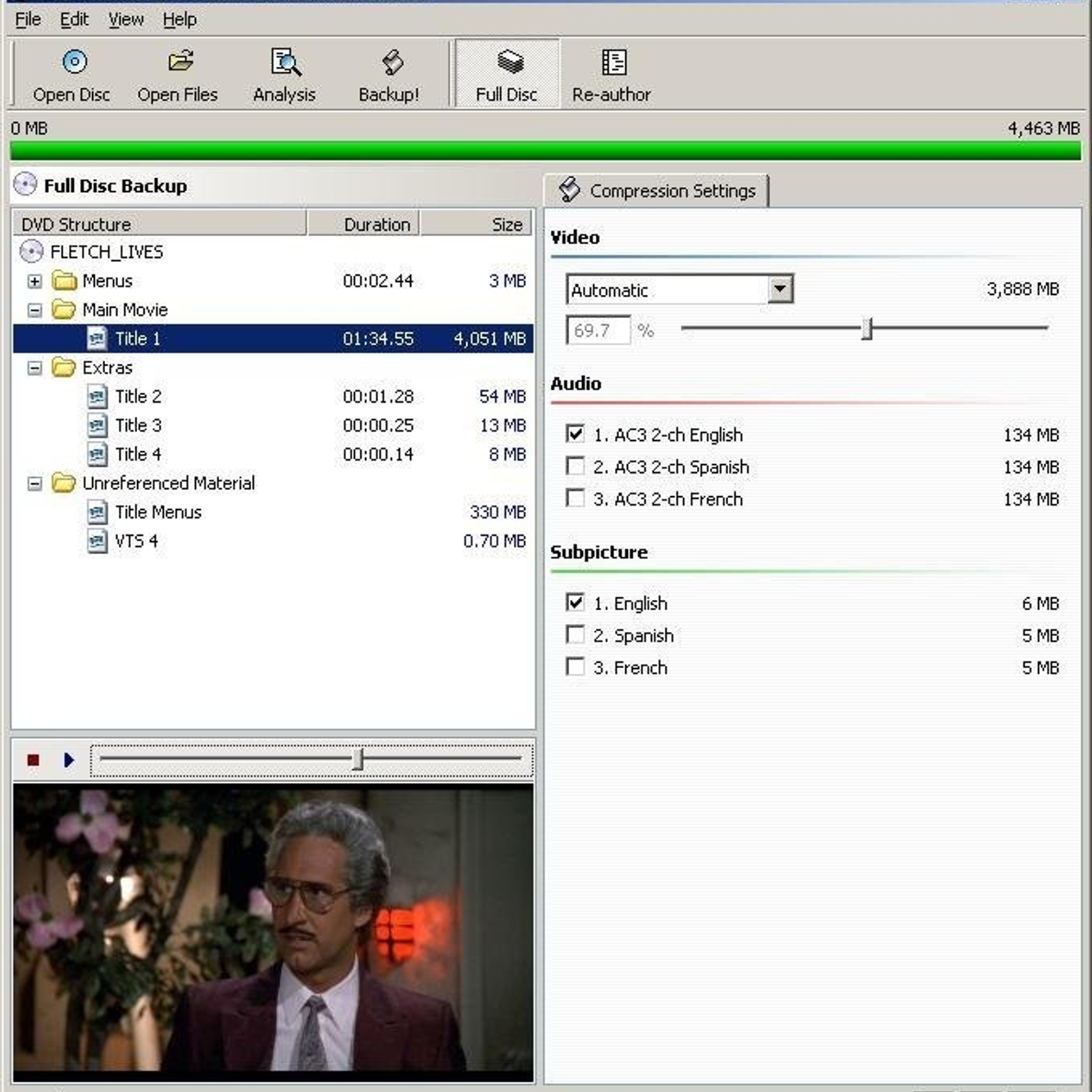The height and width of the screenshot is (1092, 1092).
Task: Select 'Title Menus' under Unreferenced Material
Action: [x=158, y=512]
